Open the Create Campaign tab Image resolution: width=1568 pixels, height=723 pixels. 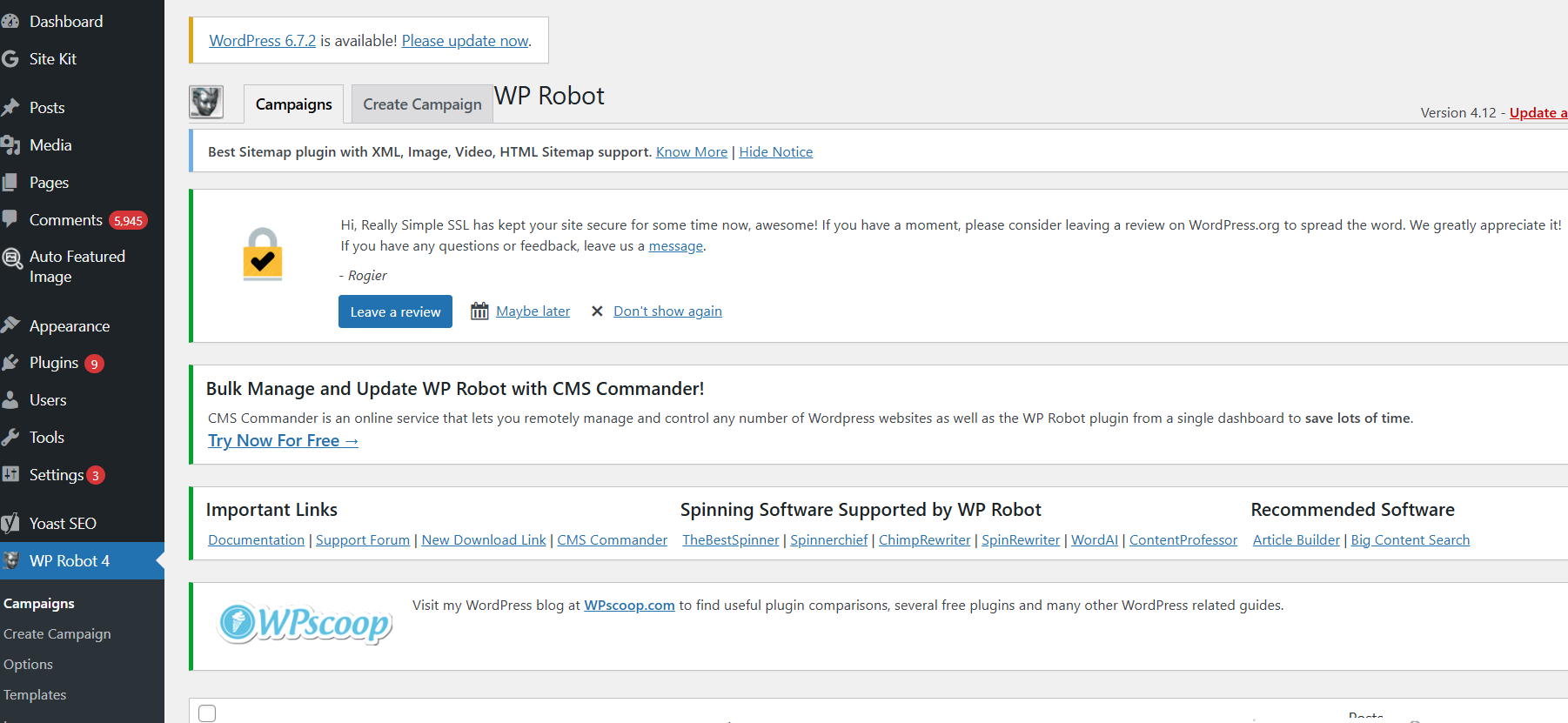(422, 104)
